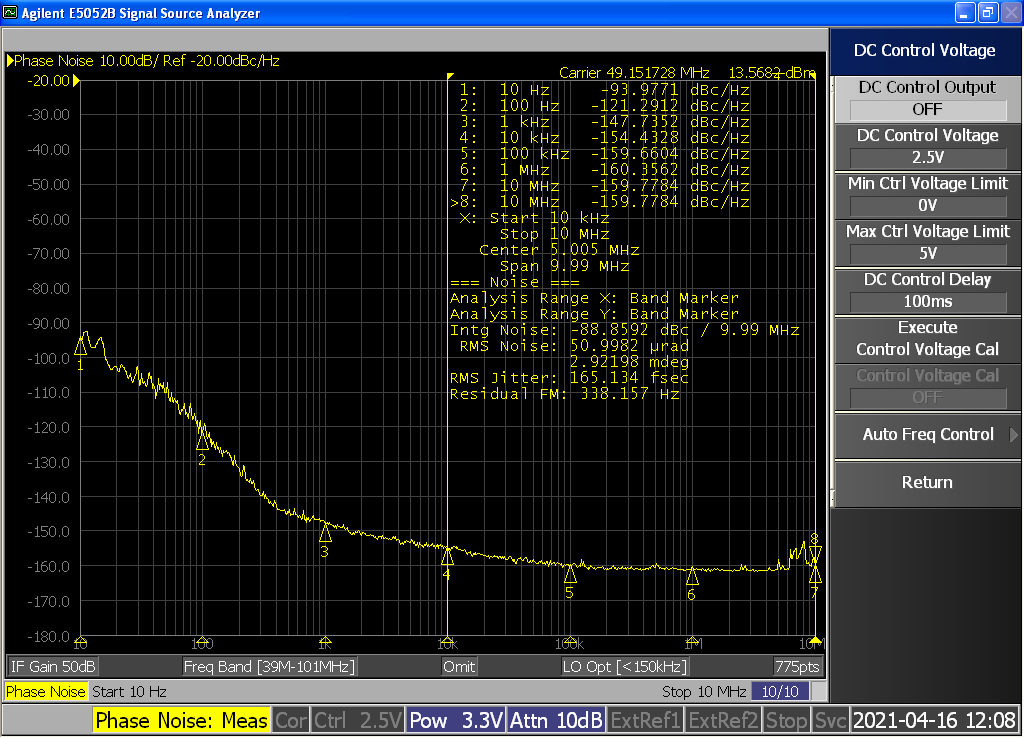Set Min Ctrl Voltage Limit value

point(926,205)
